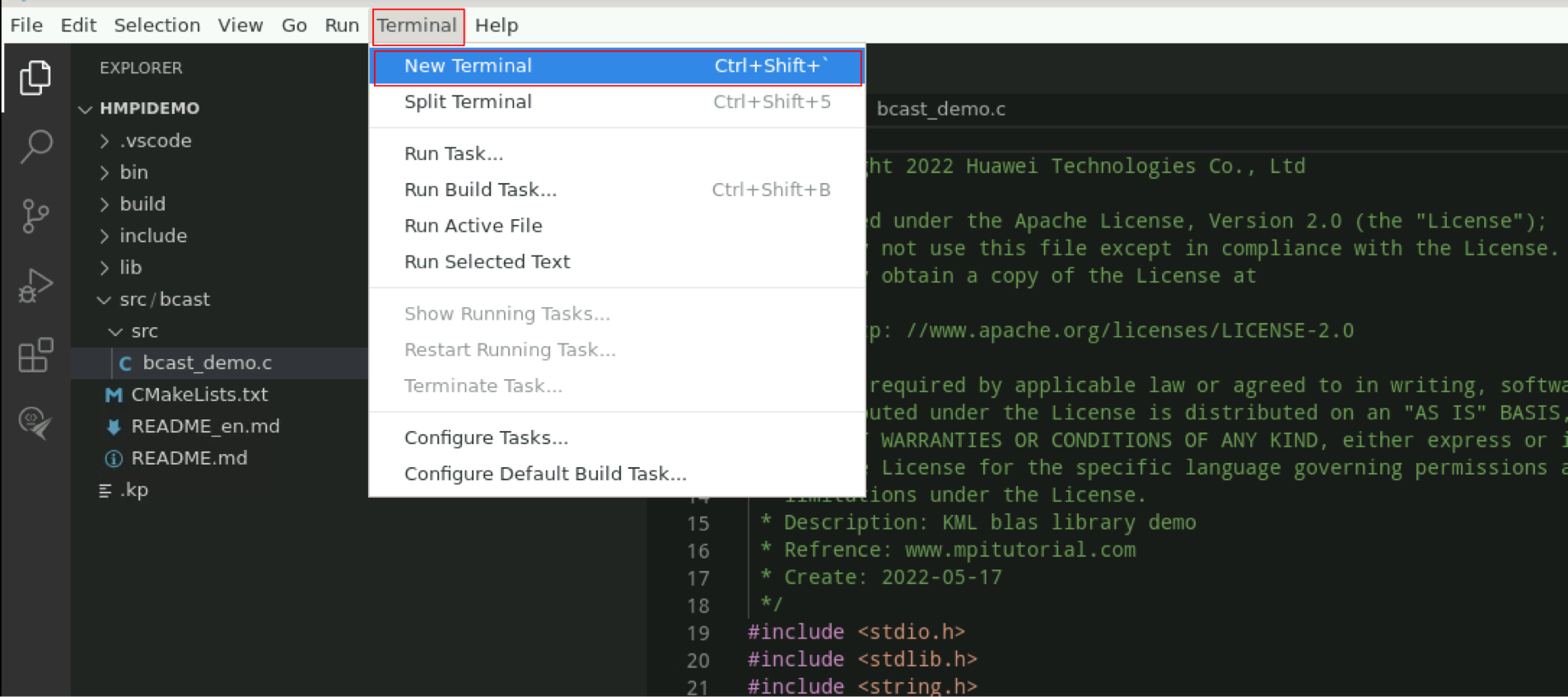Collapse the src/bcast folder
This screenshot has width=1568, height=697.
click(x=104, y=300)
